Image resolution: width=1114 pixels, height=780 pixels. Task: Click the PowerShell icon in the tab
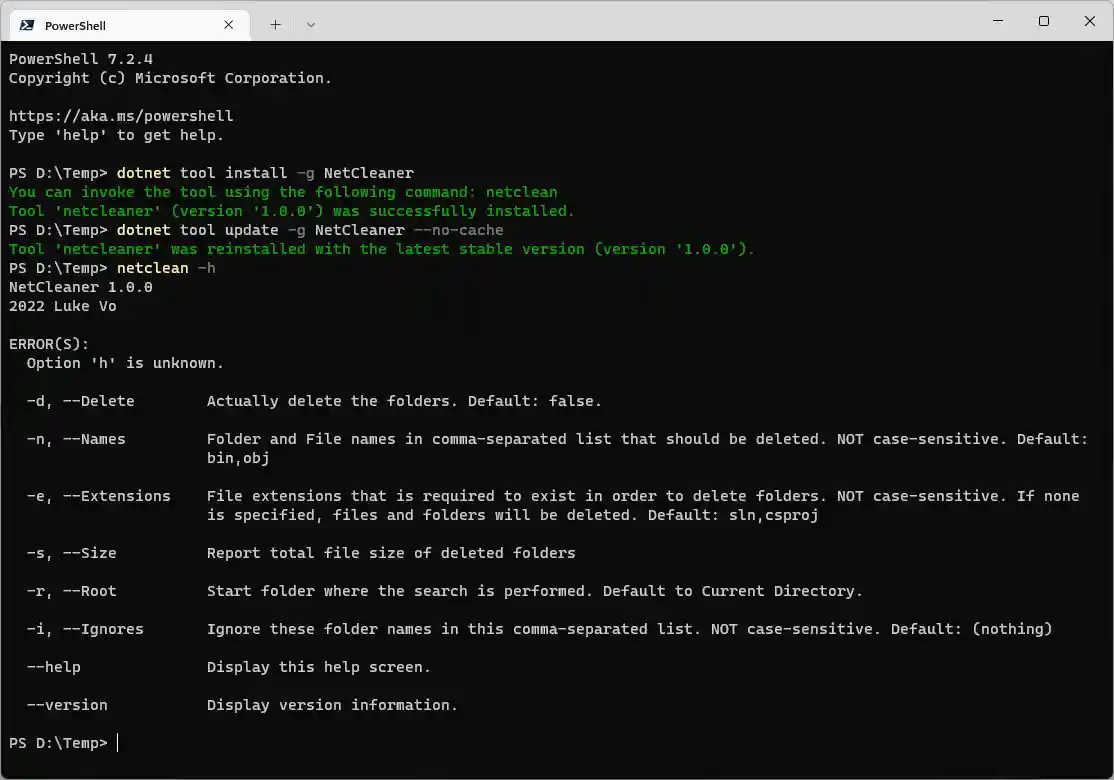[27, 25]
